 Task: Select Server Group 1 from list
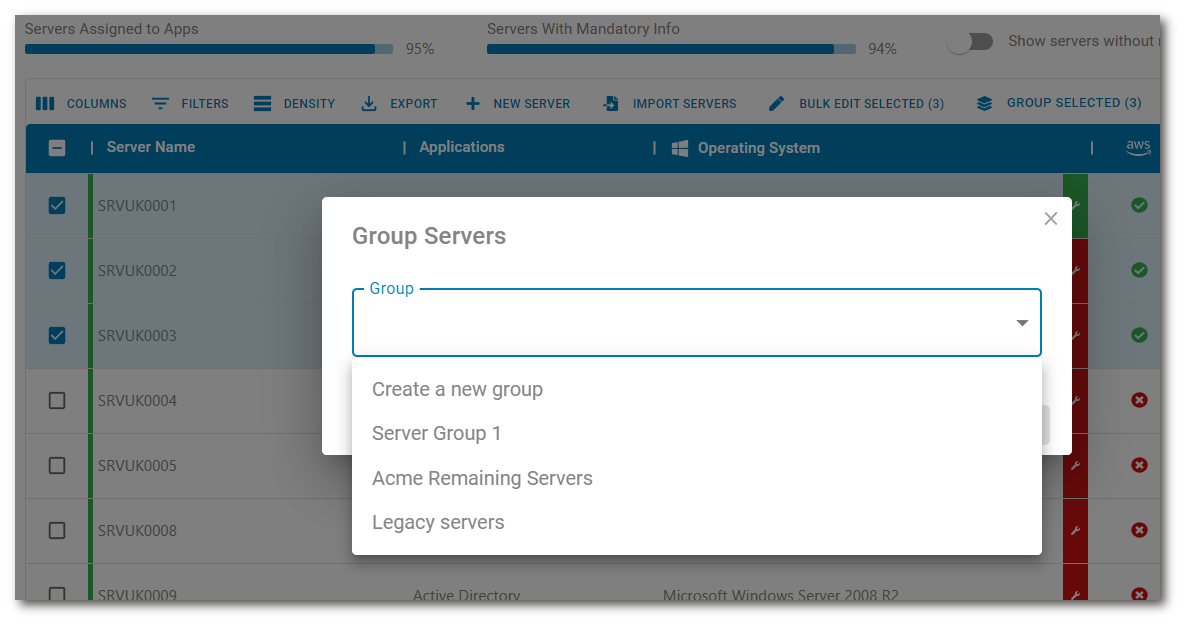tap(436, 433)
